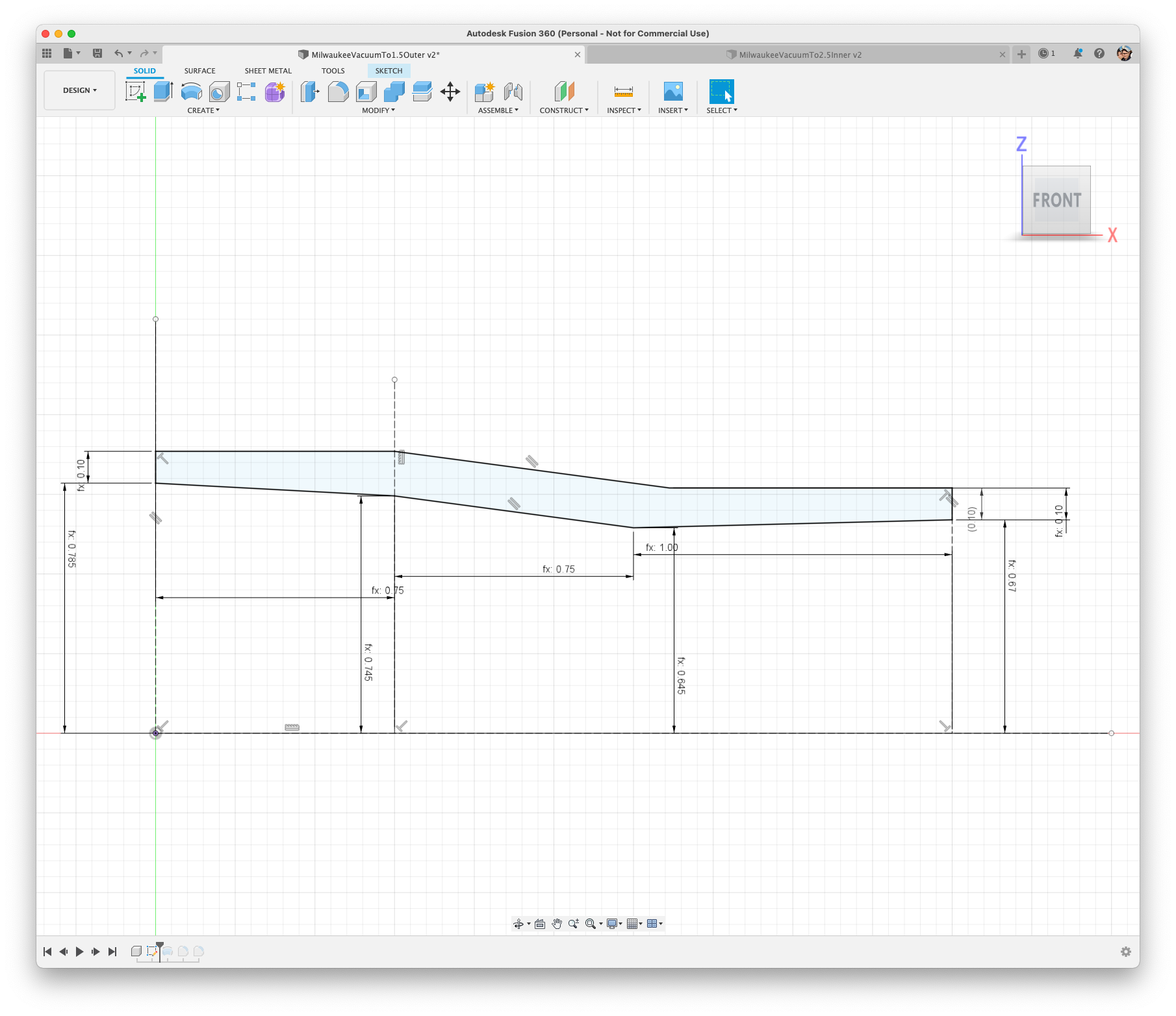Open the notifications bell

point(1078,53)
